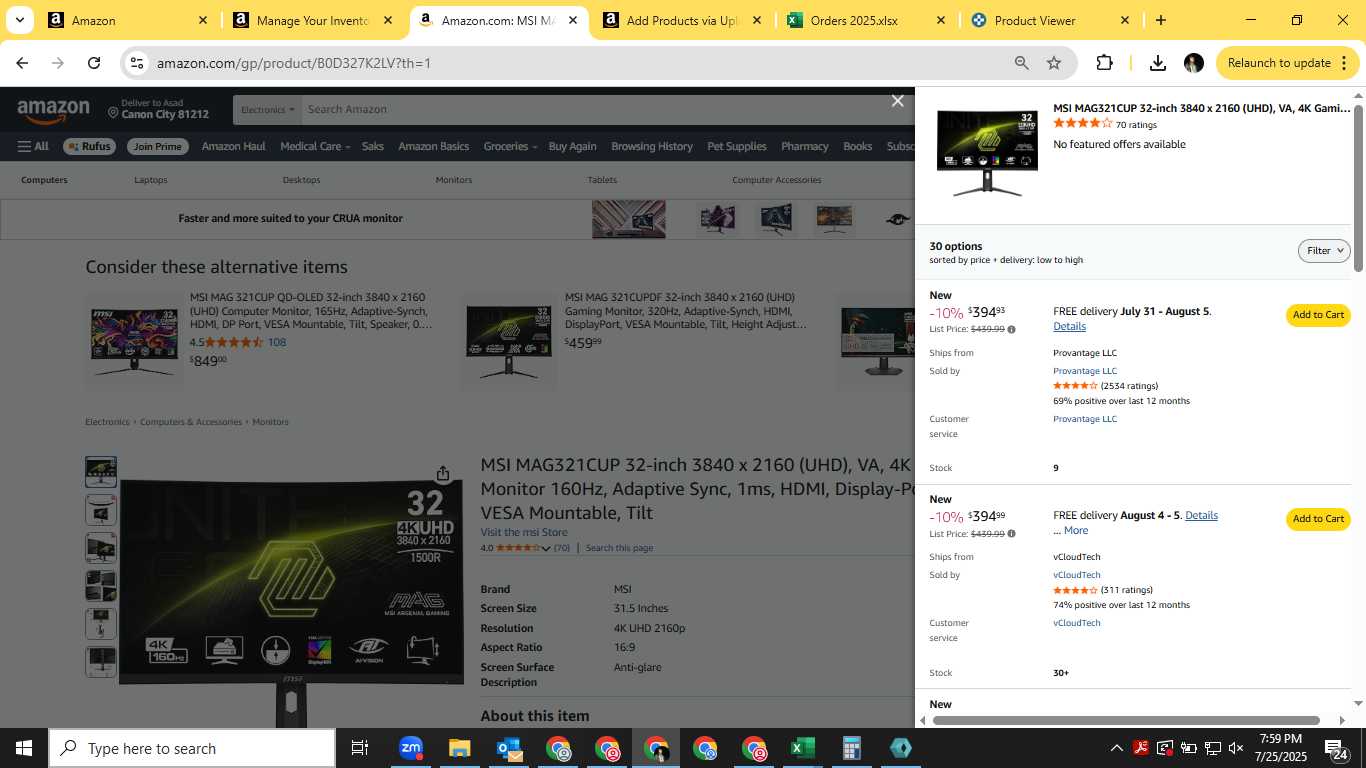The width and height of the screenshot is (1366, 768).
Task: Select the first product image thumbnail
Action: [101, 472]
